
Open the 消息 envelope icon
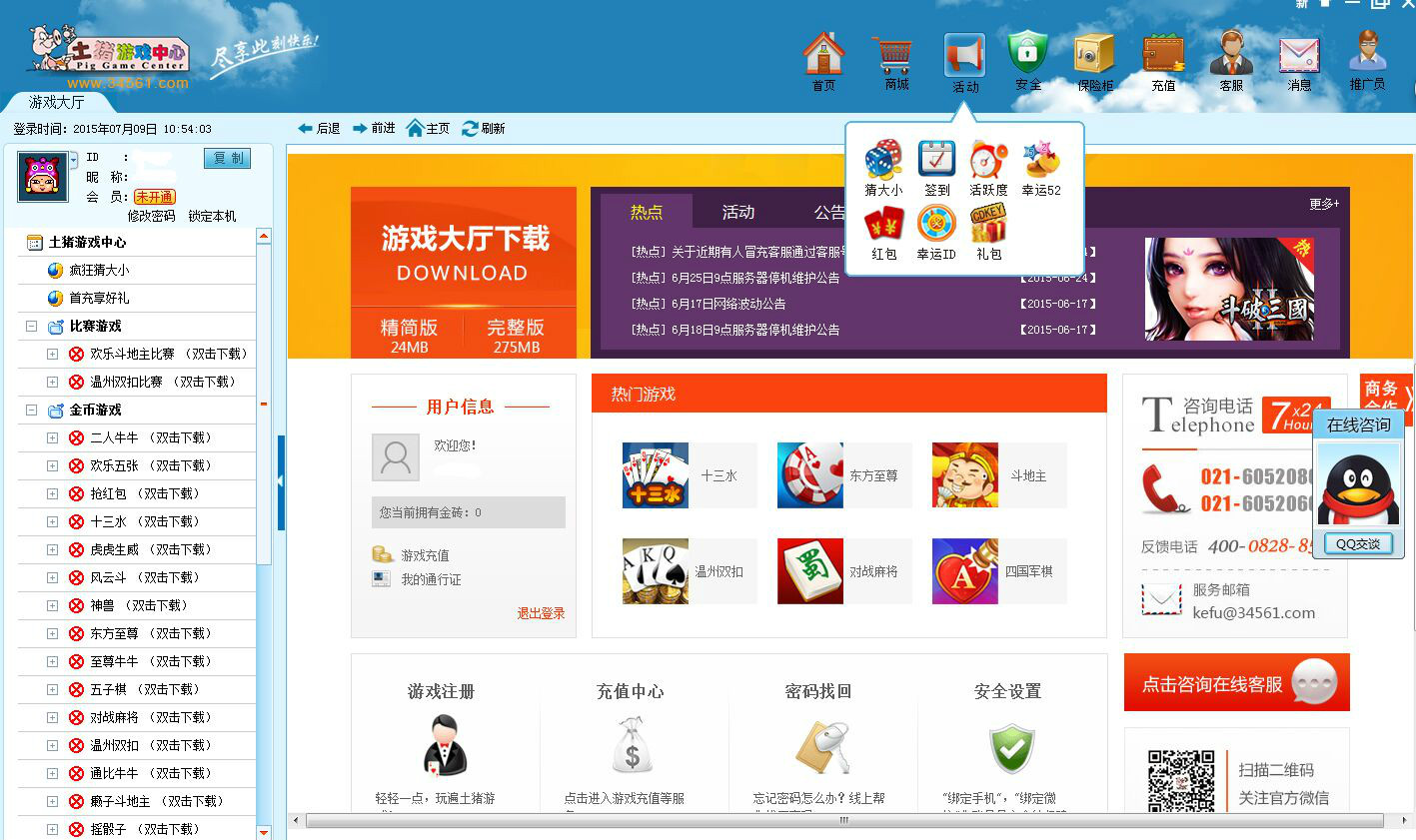1299,56
